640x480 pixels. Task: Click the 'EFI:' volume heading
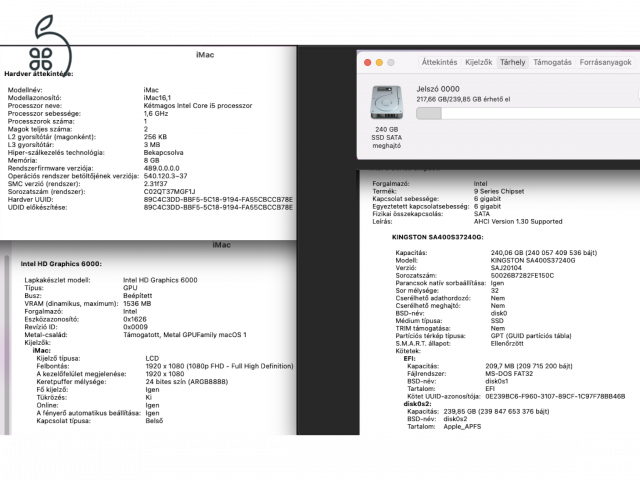pos(409,359)
